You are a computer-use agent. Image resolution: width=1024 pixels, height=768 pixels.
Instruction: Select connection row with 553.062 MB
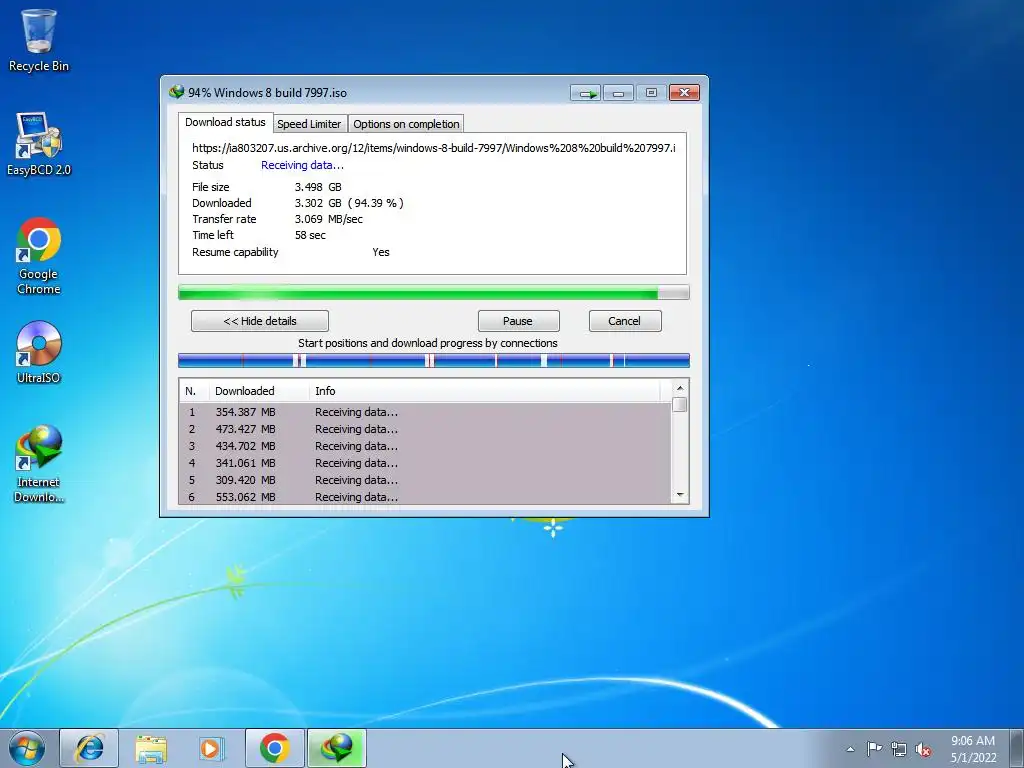click(425, 496)
